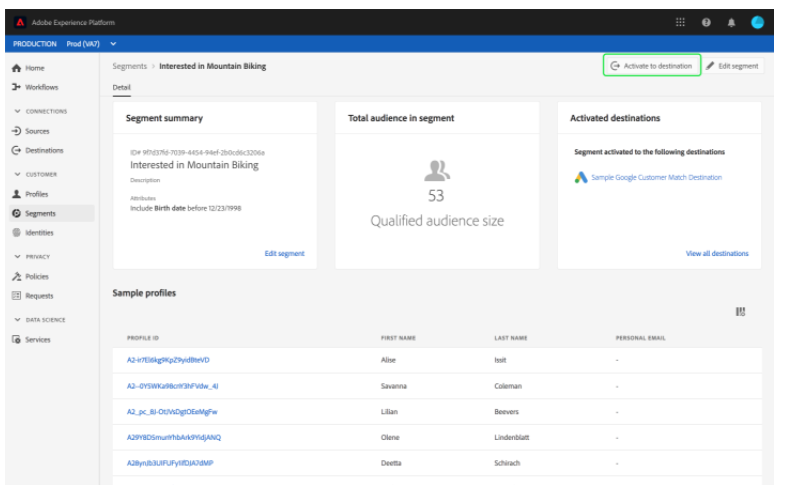Click the View all destinations link
797x487 pixels.
pos(716,253)
